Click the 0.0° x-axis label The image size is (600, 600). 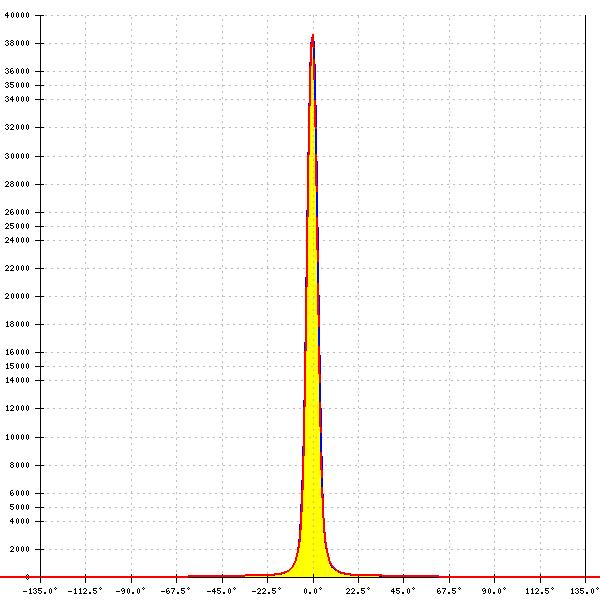[313, 591]
